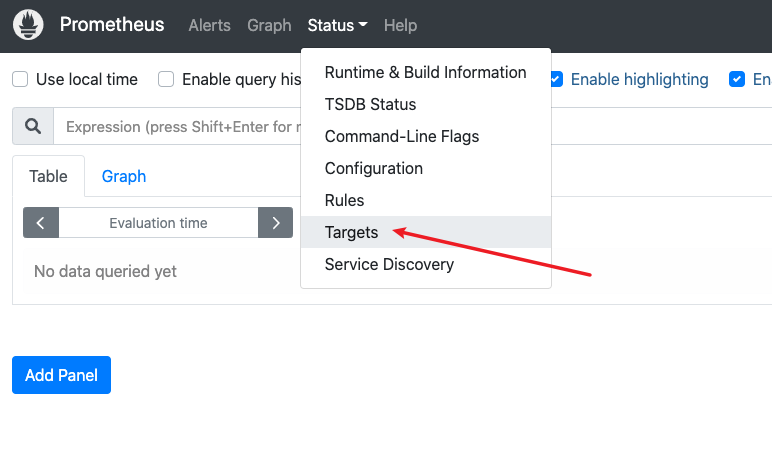The image size is (772, 469).
Task: Open the Configuration menu entry
Action: coord(425,168)
